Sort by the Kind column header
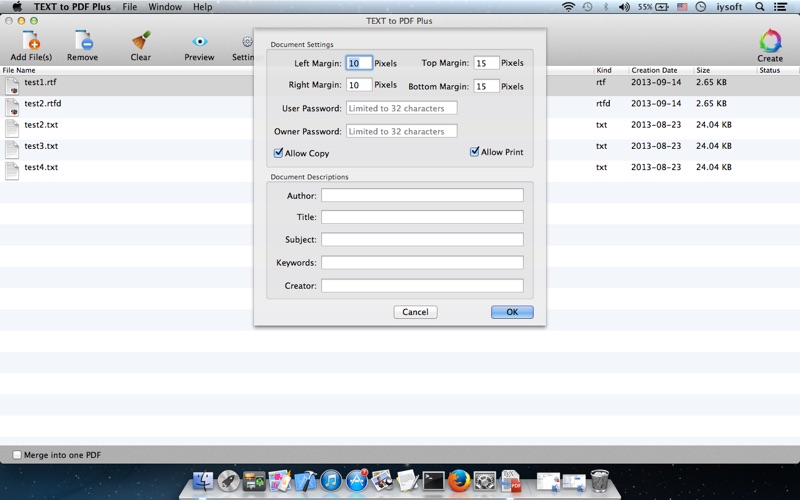The width and height of the screenshot is (800, 500). 604,70
